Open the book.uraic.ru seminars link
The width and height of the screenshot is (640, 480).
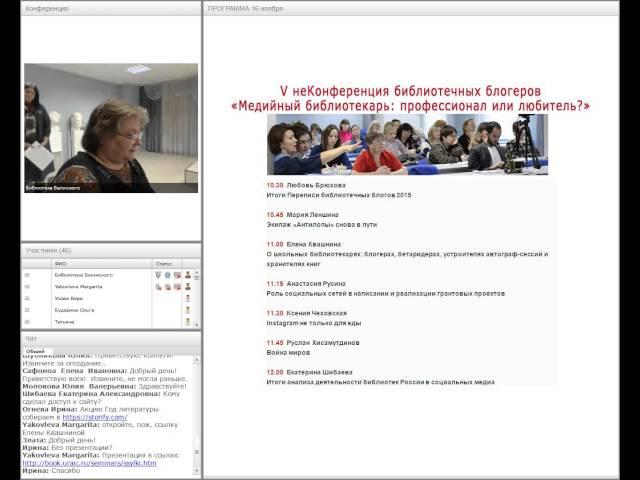coord(89,463)
